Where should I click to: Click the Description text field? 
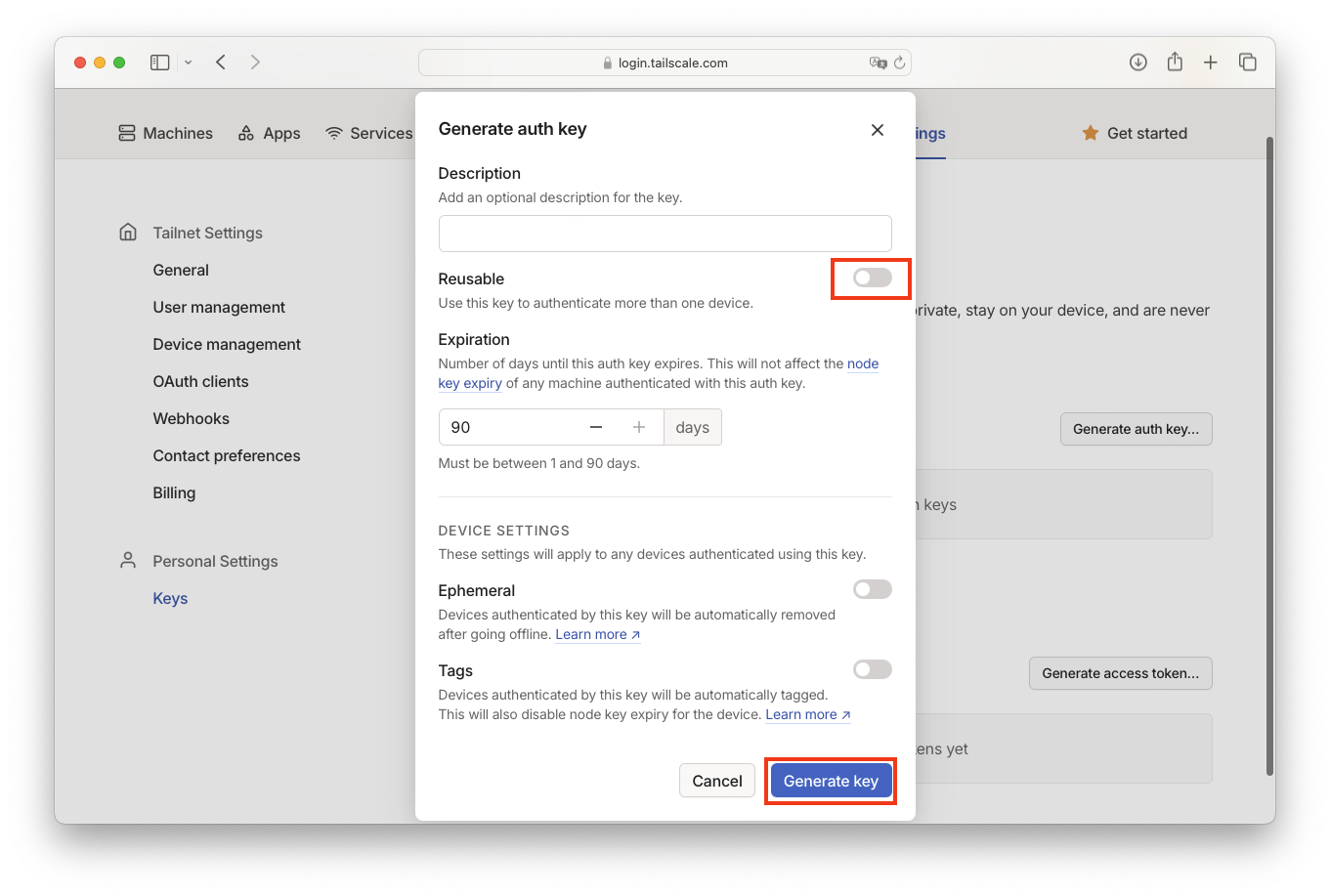tap(665, 234)
